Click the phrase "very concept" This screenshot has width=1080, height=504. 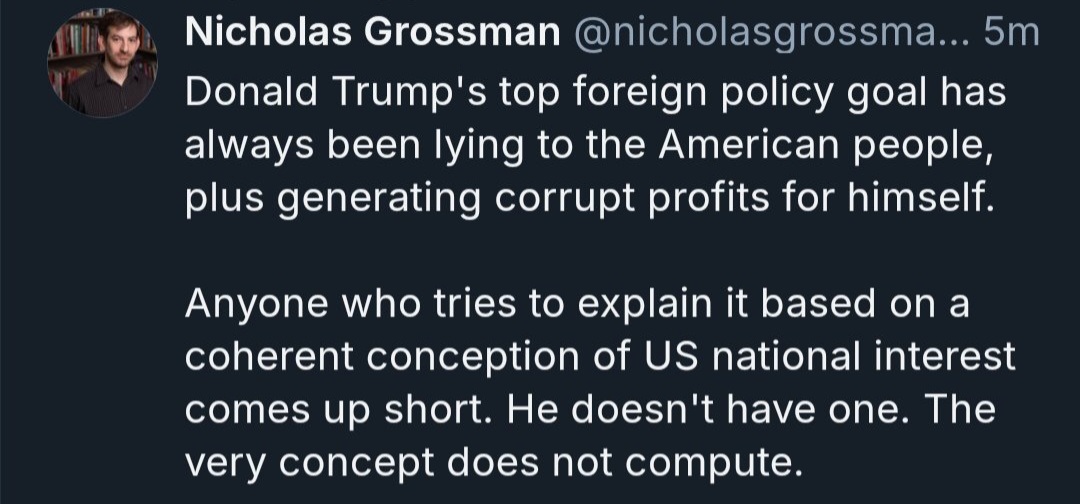tap(309, 463)
